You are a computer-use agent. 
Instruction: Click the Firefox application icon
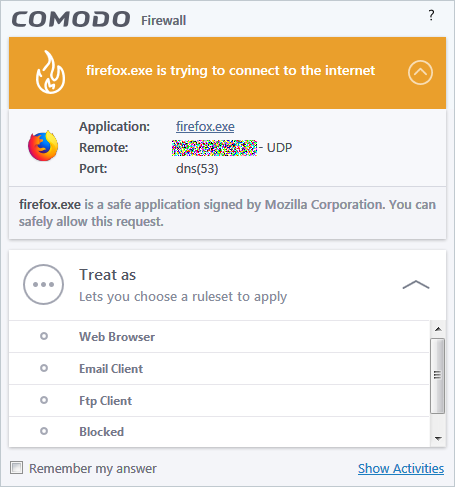[x=43, y=146]
